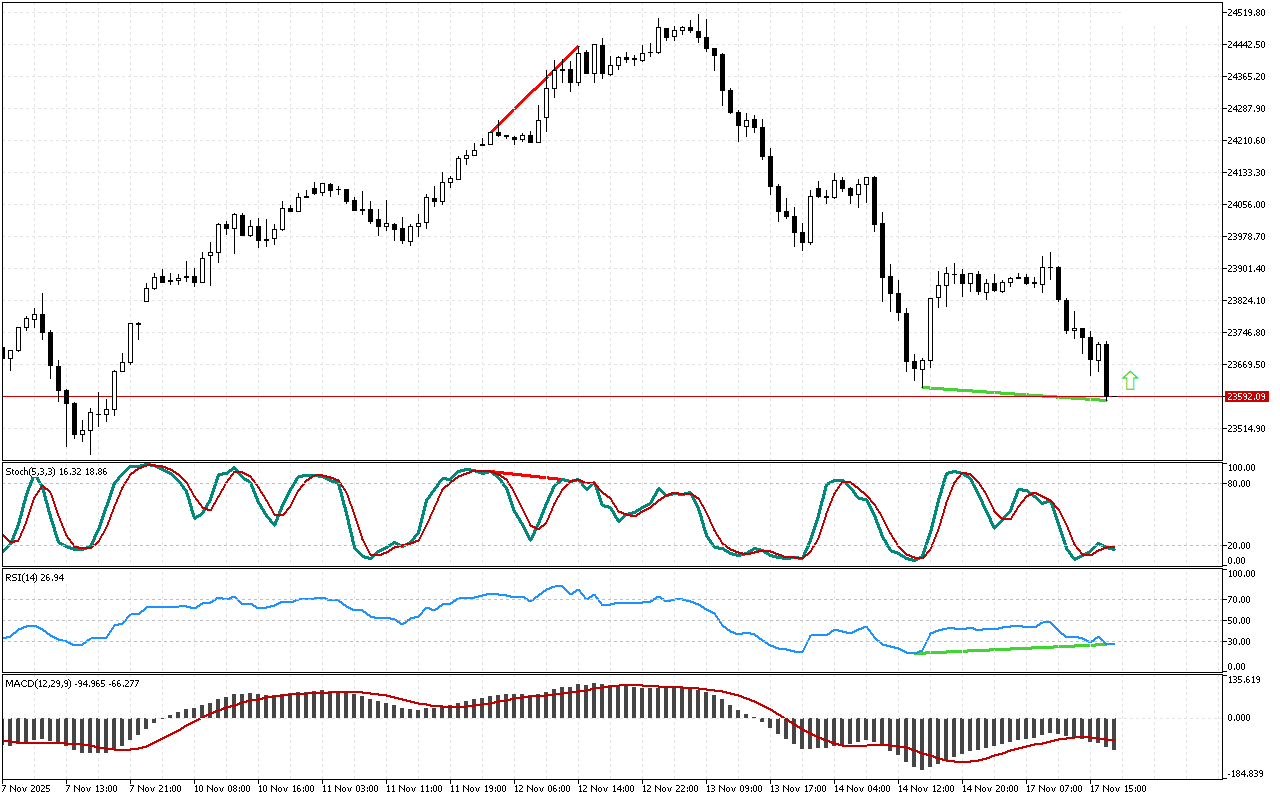Screen dimensions: 1280x800
Task: Click the 135.619 value on MACD scale
Action: coord(1245,680)
